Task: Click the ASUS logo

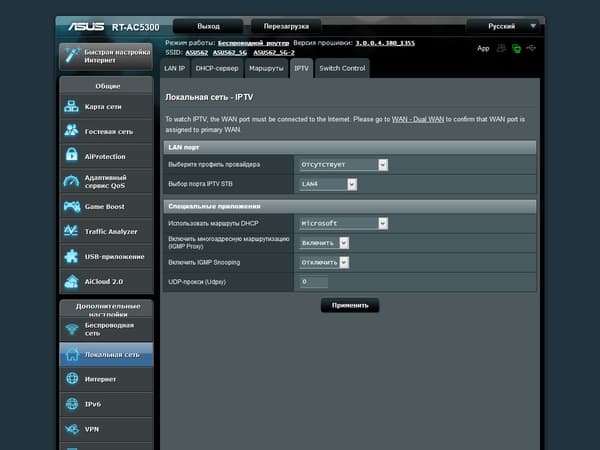Action: [x=86, y=26]
